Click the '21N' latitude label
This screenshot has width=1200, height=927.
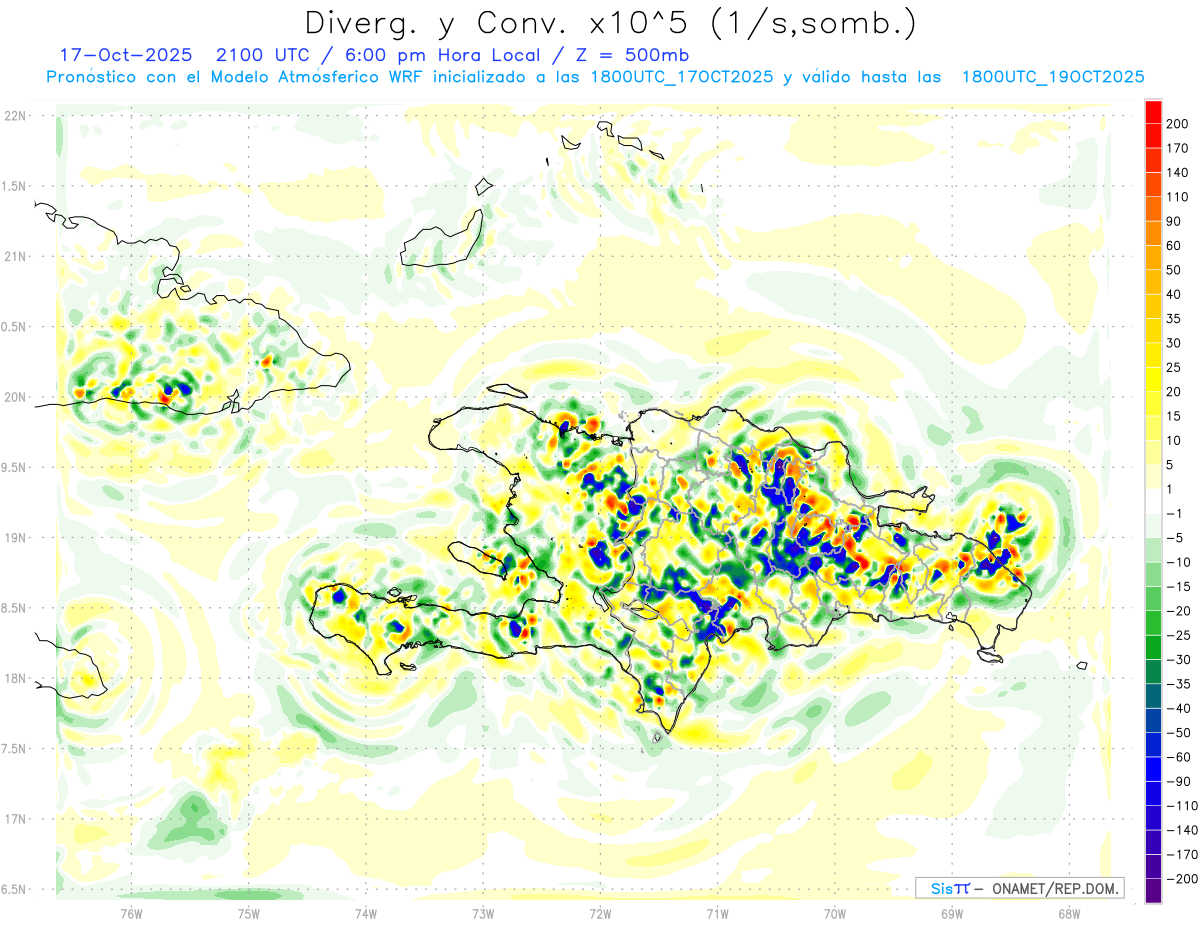15,257
